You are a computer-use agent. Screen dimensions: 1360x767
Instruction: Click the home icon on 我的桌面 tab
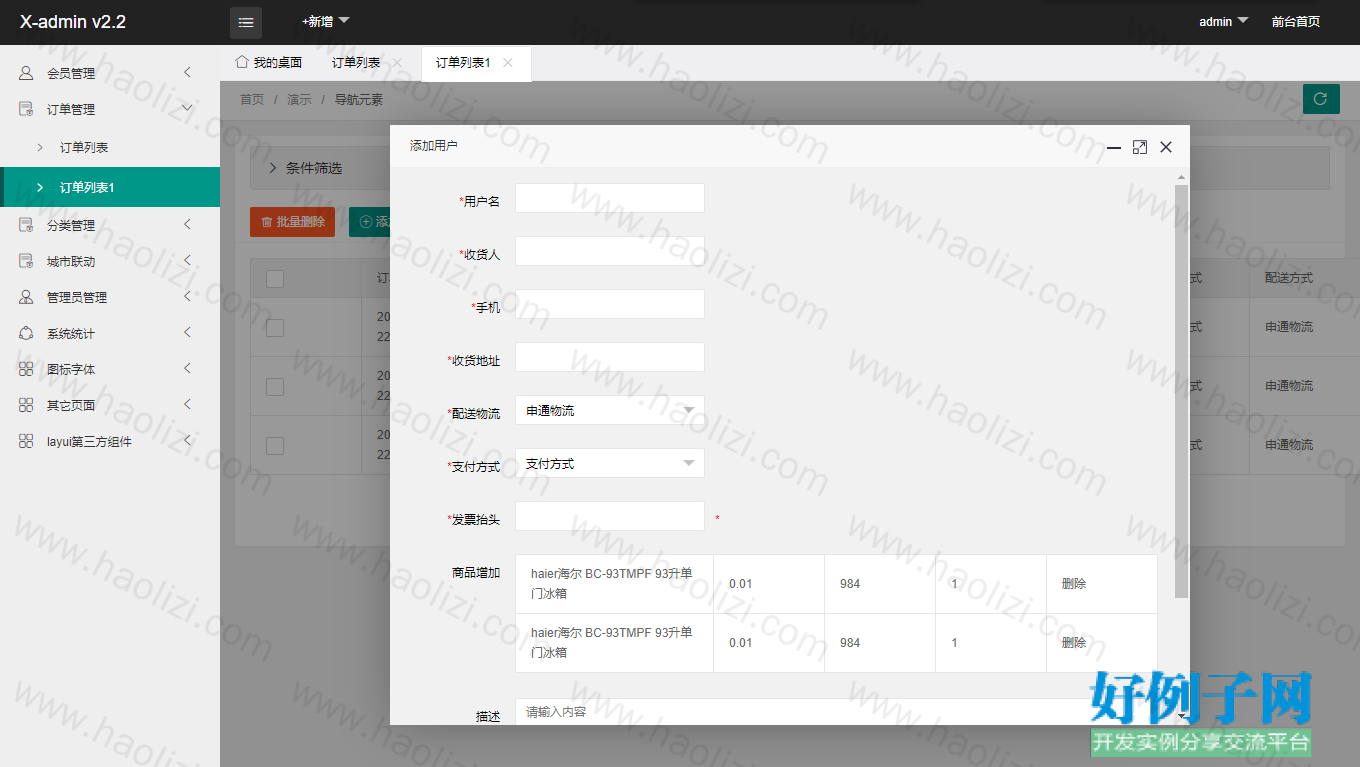click(241, 62)
